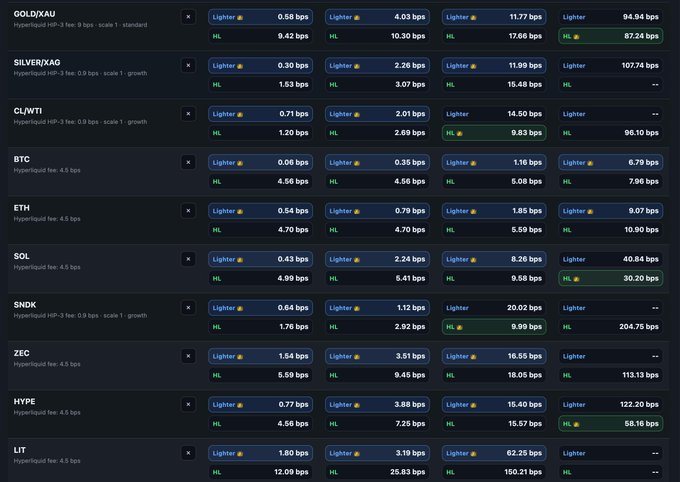Click SNDK Lighter 0.64 bps cell

click(260, 308)
